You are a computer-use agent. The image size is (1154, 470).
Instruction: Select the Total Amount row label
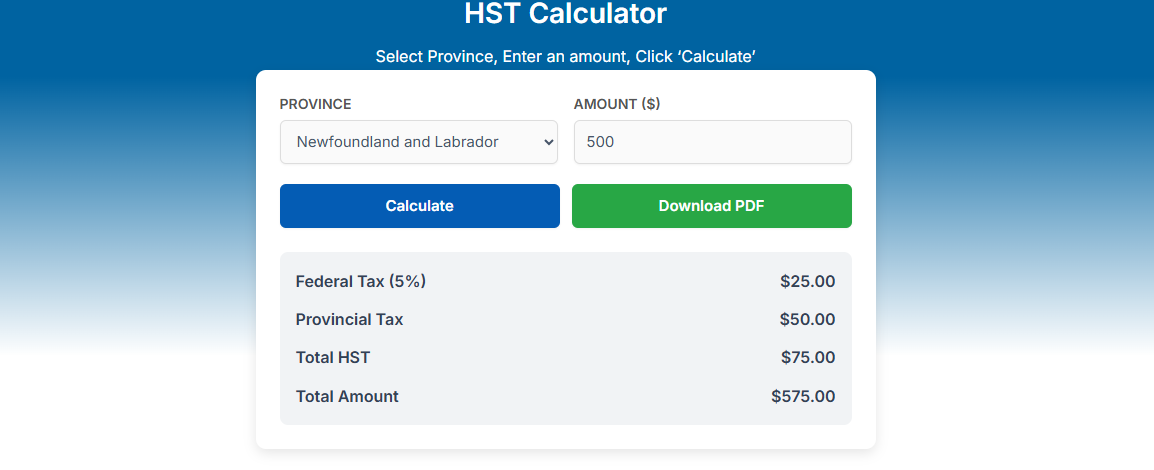pos(347,397)
